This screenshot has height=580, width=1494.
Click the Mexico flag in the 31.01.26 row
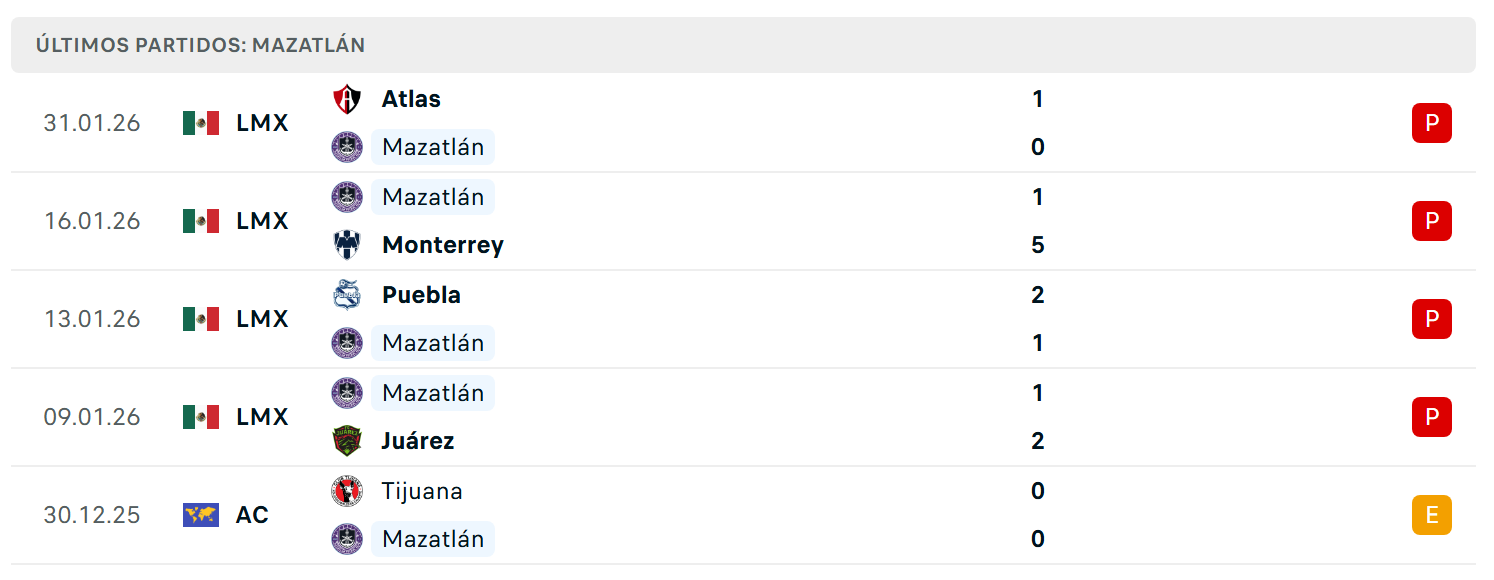(201, 123)
